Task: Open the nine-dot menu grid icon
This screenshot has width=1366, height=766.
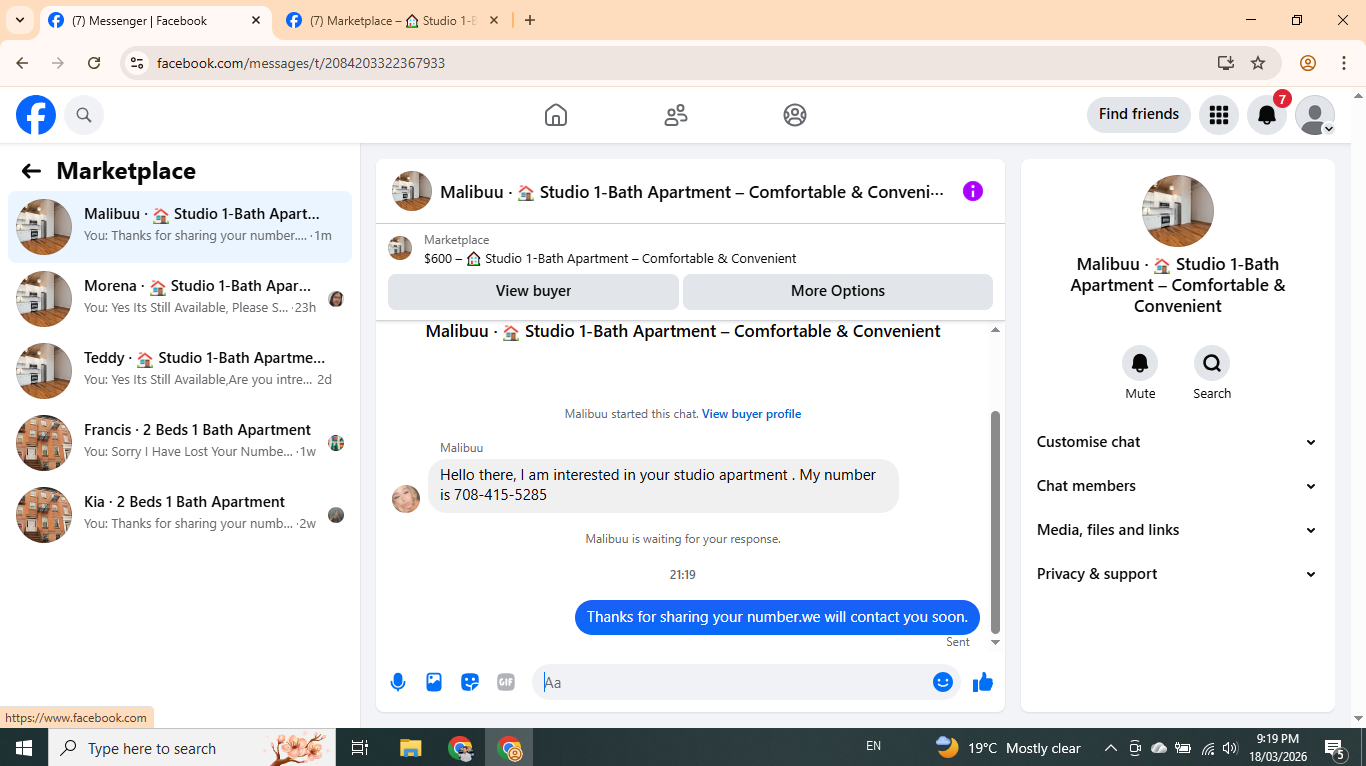Action: 1218,115
